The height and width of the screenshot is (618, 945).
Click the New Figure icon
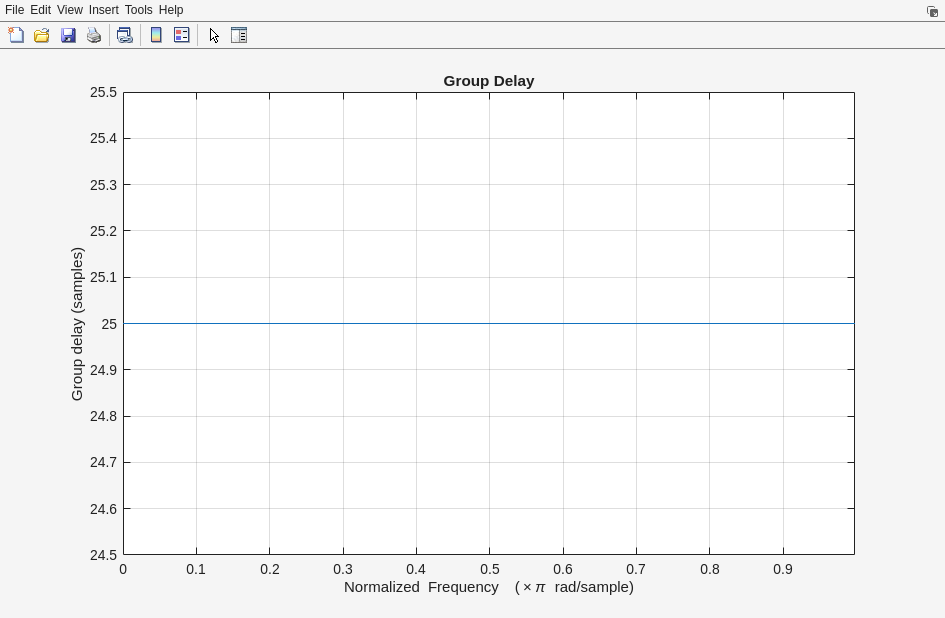click(16, 35)
